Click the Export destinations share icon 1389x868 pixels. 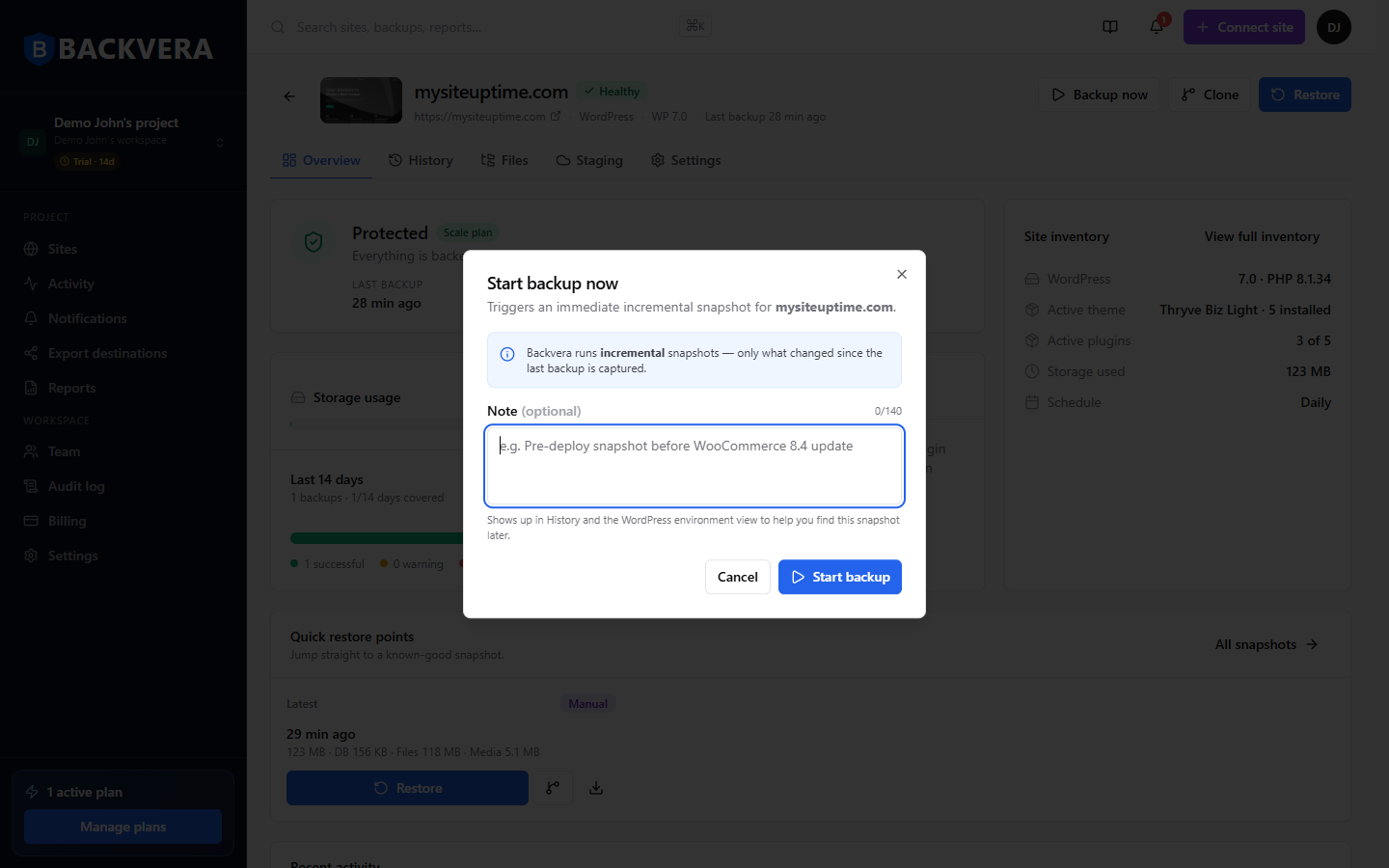pos(31,353)
